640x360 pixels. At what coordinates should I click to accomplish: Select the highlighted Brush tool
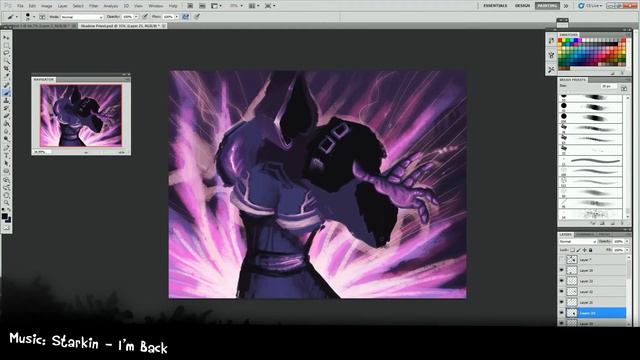click(x=6, y=93)
